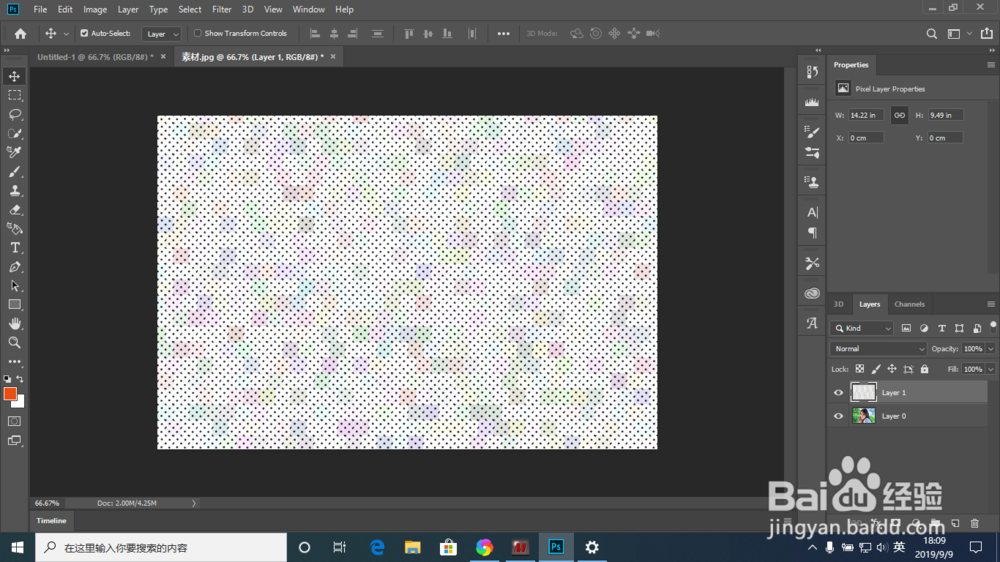Screen dimensions: 1000x562
Task: Expand the Fill slider dropdown
Action: point(990,369)
